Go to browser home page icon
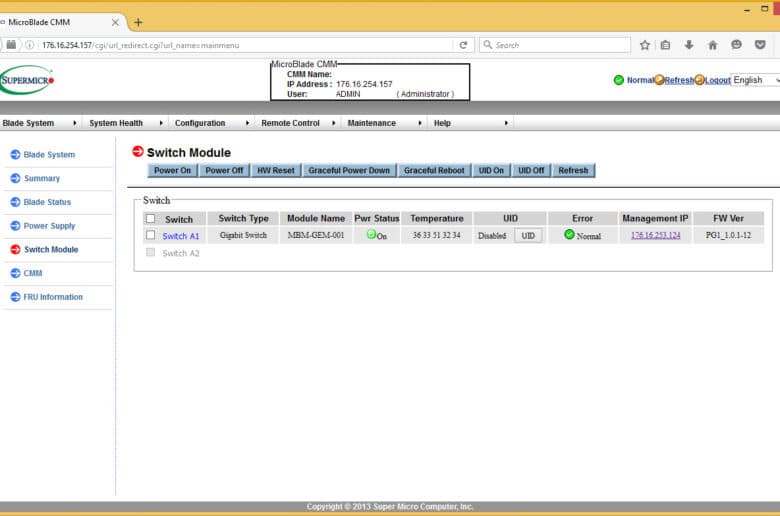 (x=712, y=45)
